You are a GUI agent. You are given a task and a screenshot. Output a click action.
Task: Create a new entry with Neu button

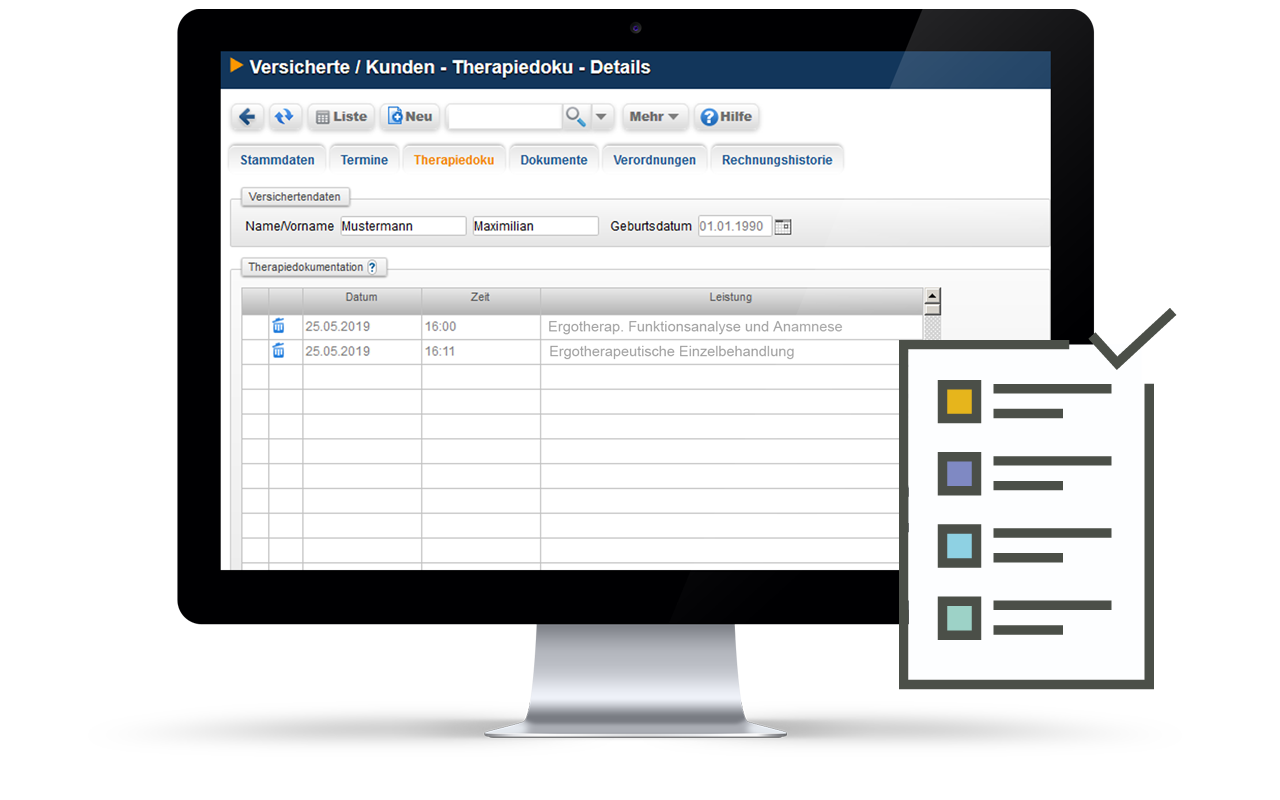pos(410,117)
